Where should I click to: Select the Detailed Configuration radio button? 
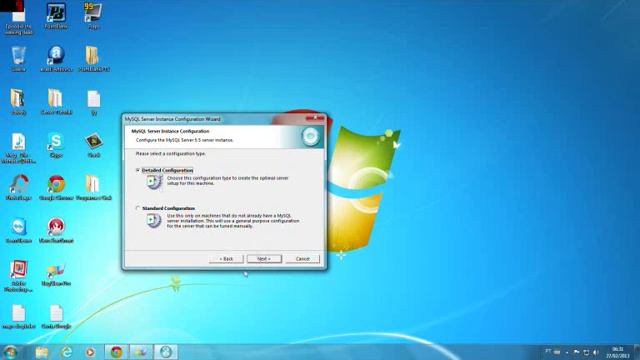[x=138, y=170]
